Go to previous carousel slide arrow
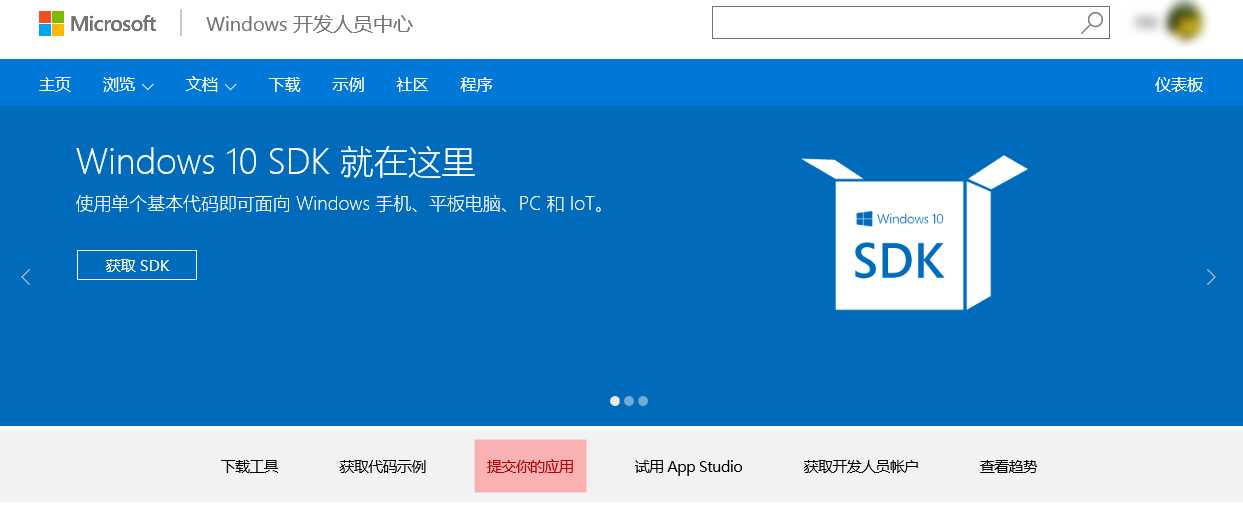The height and width of the screenshot is (511, 1243). pos(26,277)
